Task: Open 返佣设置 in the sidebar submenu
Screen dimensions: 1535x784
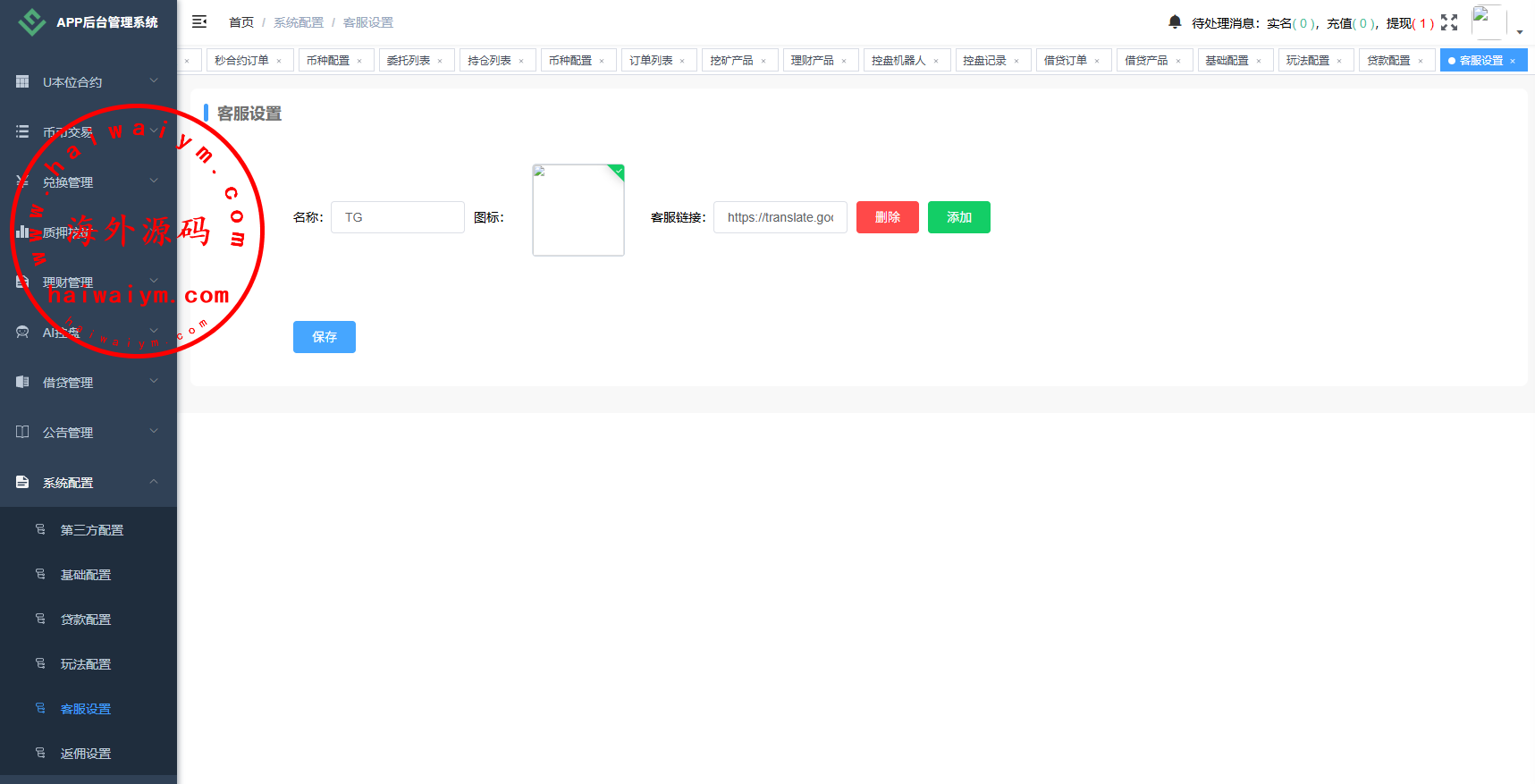Action: (86, 754)
